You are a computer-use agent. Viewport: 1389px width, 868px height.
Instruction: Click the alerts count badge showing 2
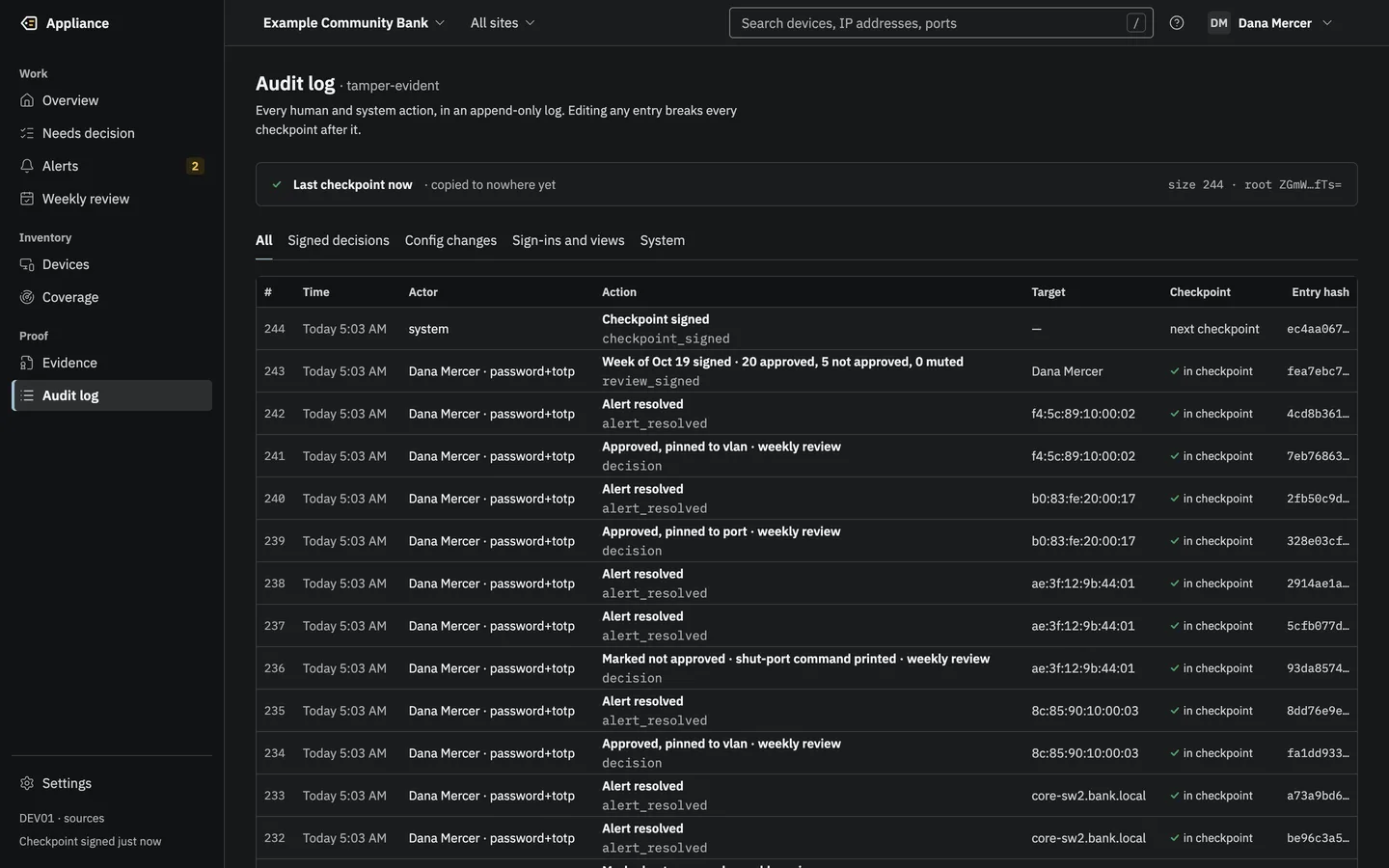(x=195, y=166)
